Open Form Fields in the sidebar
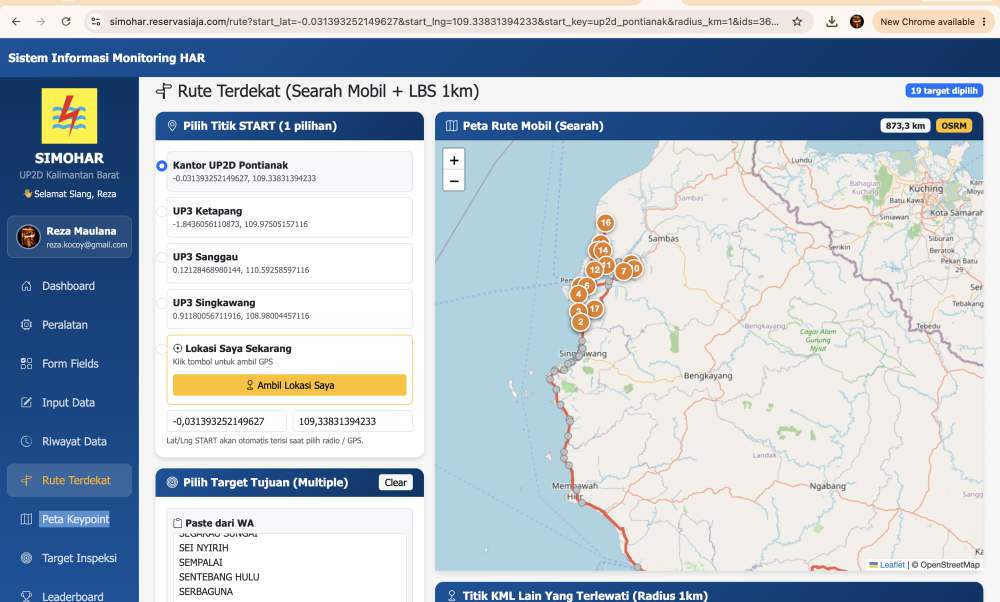The image size is (1000, 602). pos(70,364)
